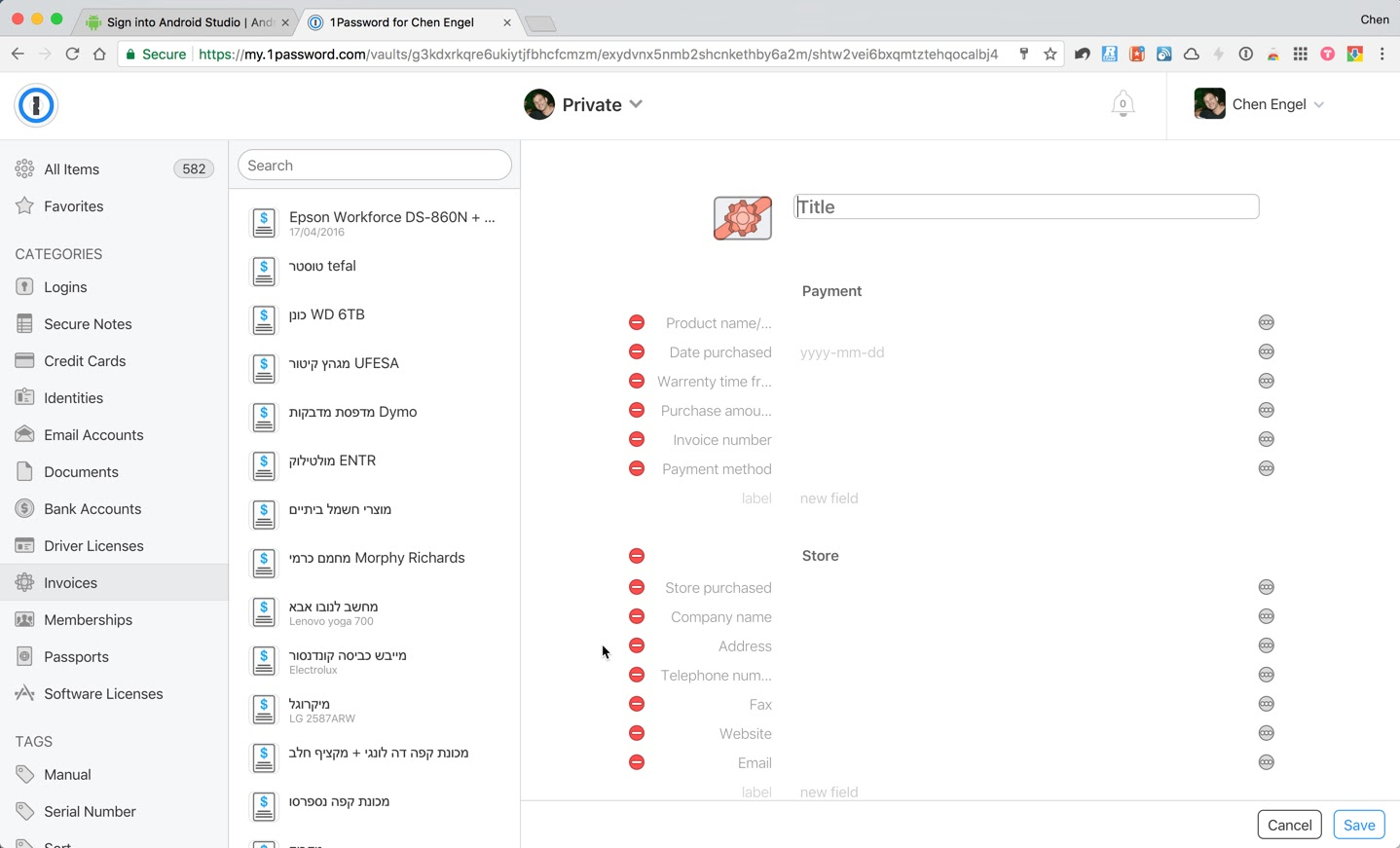This screenshot has width=1400, height=848.
Task: Bookmark this page with the star
Action: tap(1050, 55)
